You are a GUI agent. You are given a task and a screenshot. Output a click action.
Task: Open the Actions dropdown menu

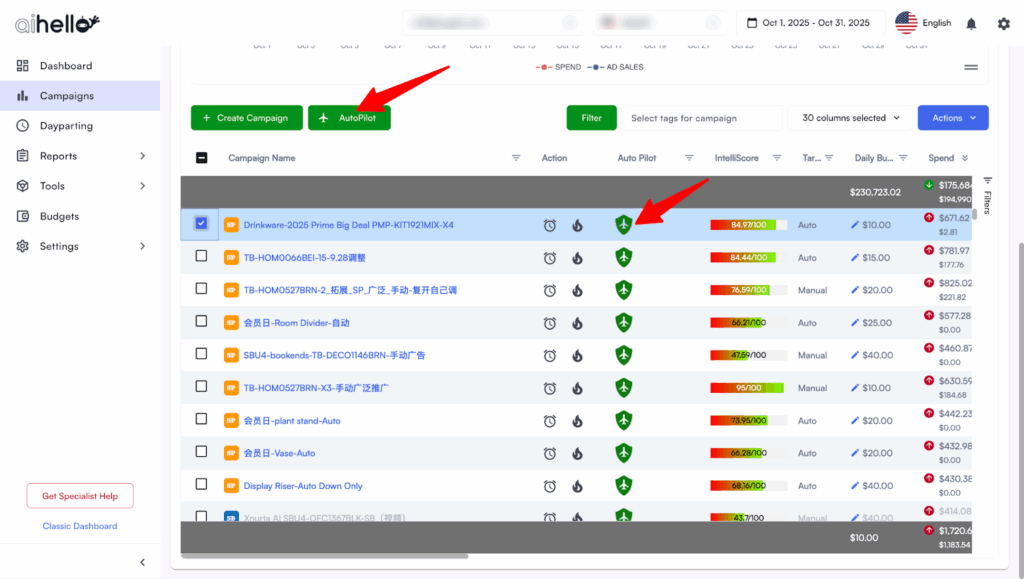[952, 118]
